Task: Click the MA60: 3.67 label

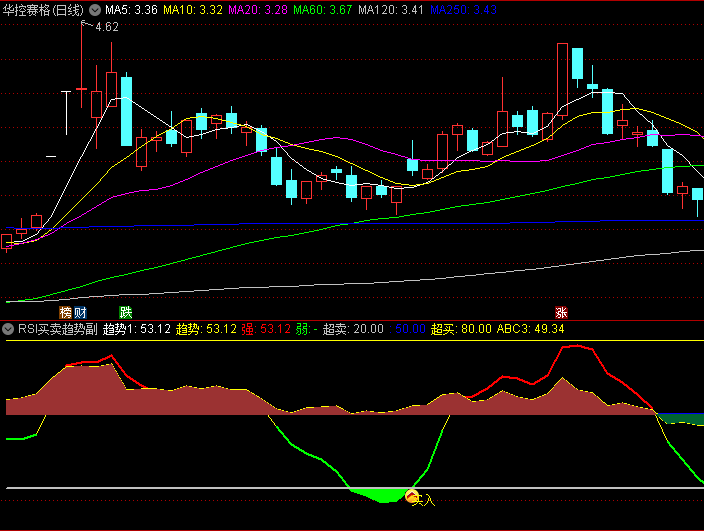Action: point(323,10)
